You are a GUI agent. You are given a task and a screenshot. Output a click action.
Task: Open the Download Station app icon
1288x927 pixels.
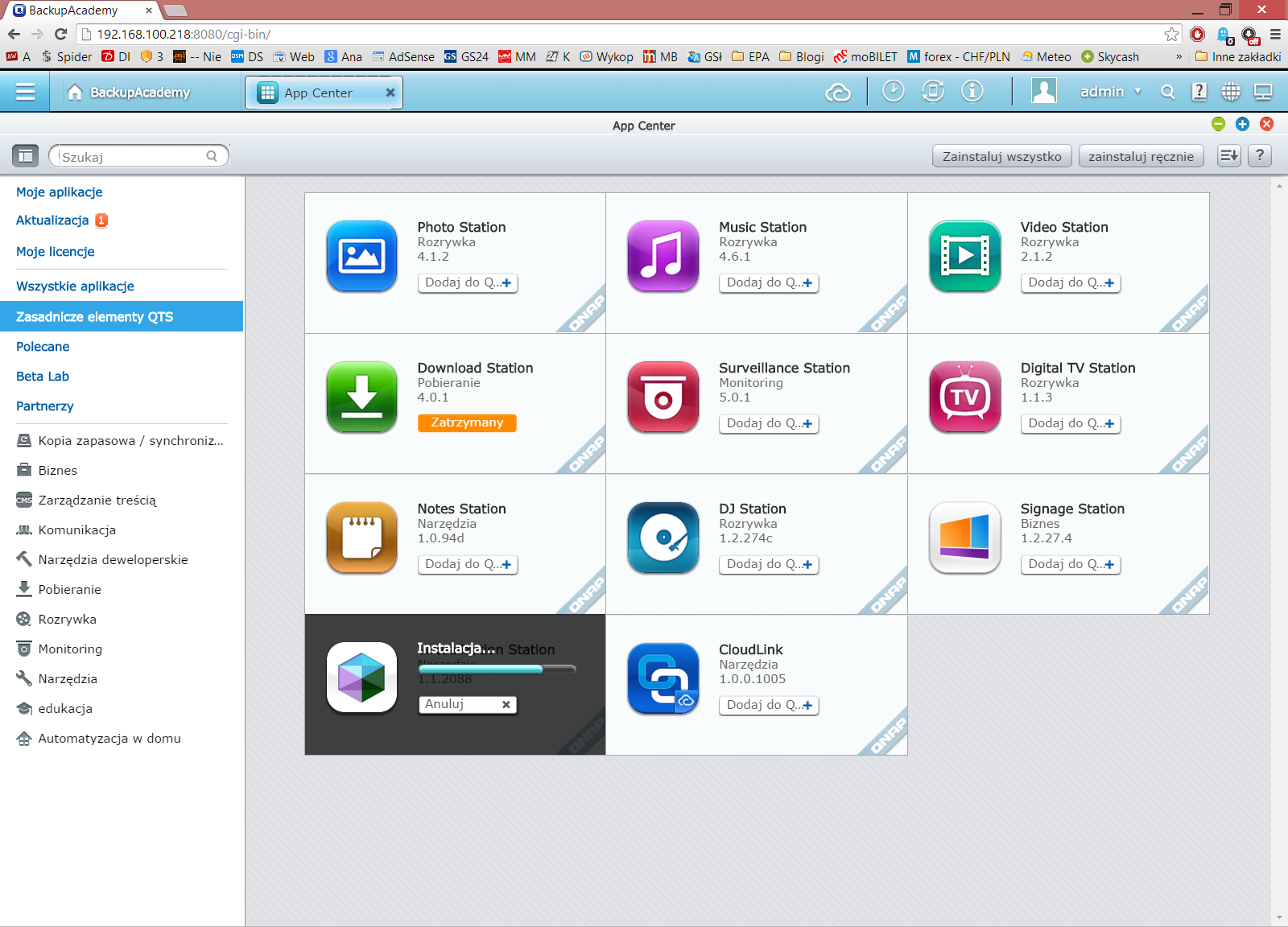click(x=361, y=397)
